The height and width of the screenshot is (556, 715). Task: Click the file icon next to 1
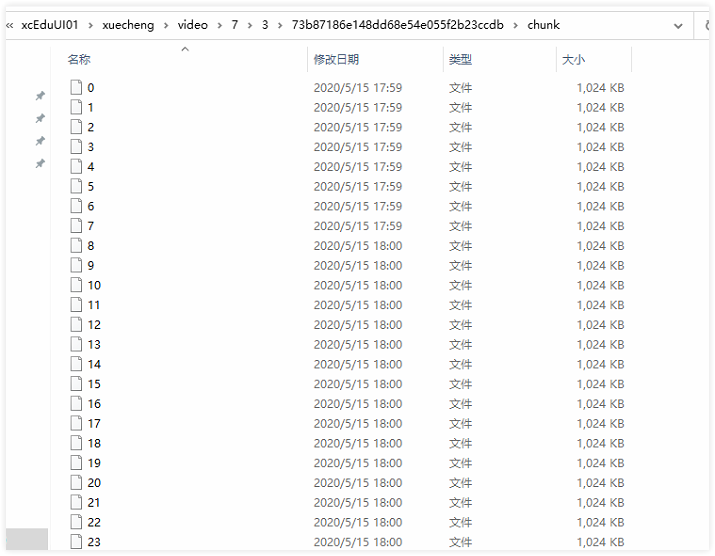(76, 107)
